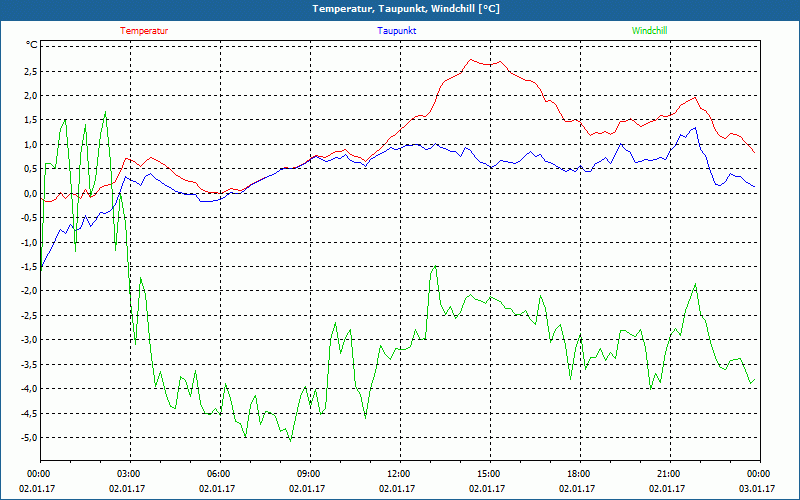Click the green windchill spike just after 13:00
Image resolution: width=800 pixels, height=500 pixels.
tap(435, 266)
